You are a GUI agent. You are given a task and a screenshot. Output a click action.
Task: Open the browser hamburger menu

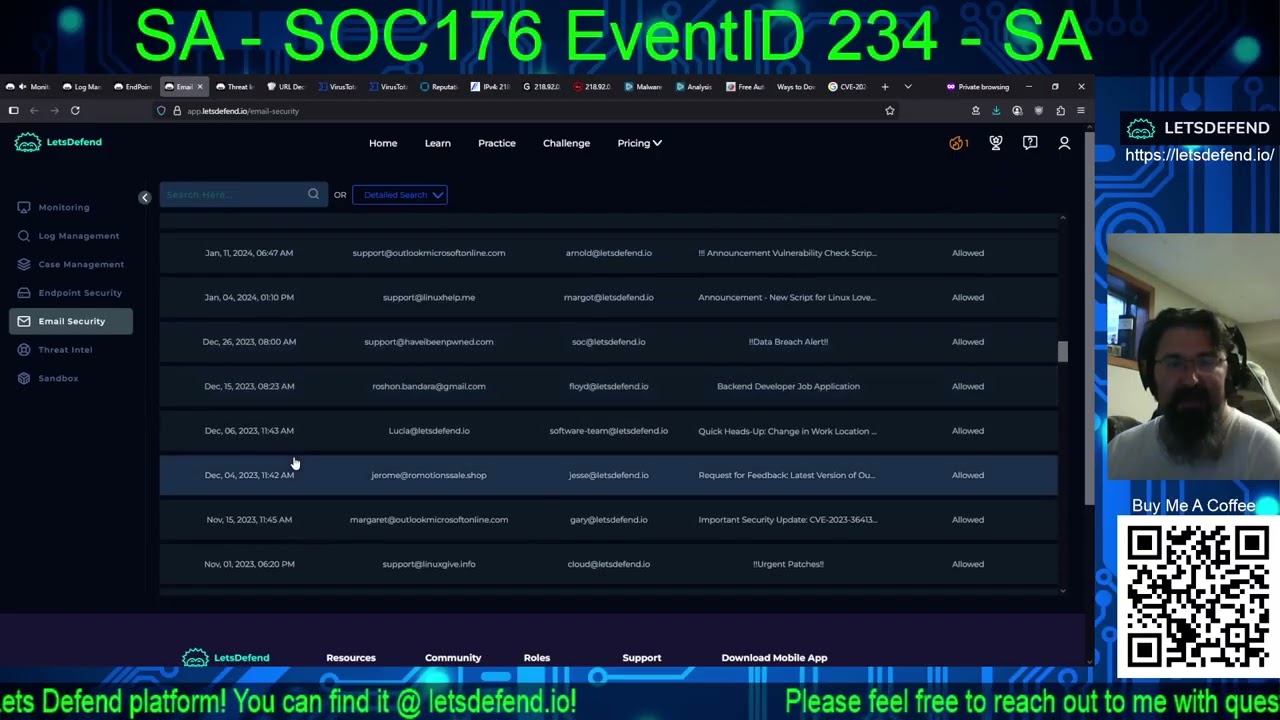1081,111
